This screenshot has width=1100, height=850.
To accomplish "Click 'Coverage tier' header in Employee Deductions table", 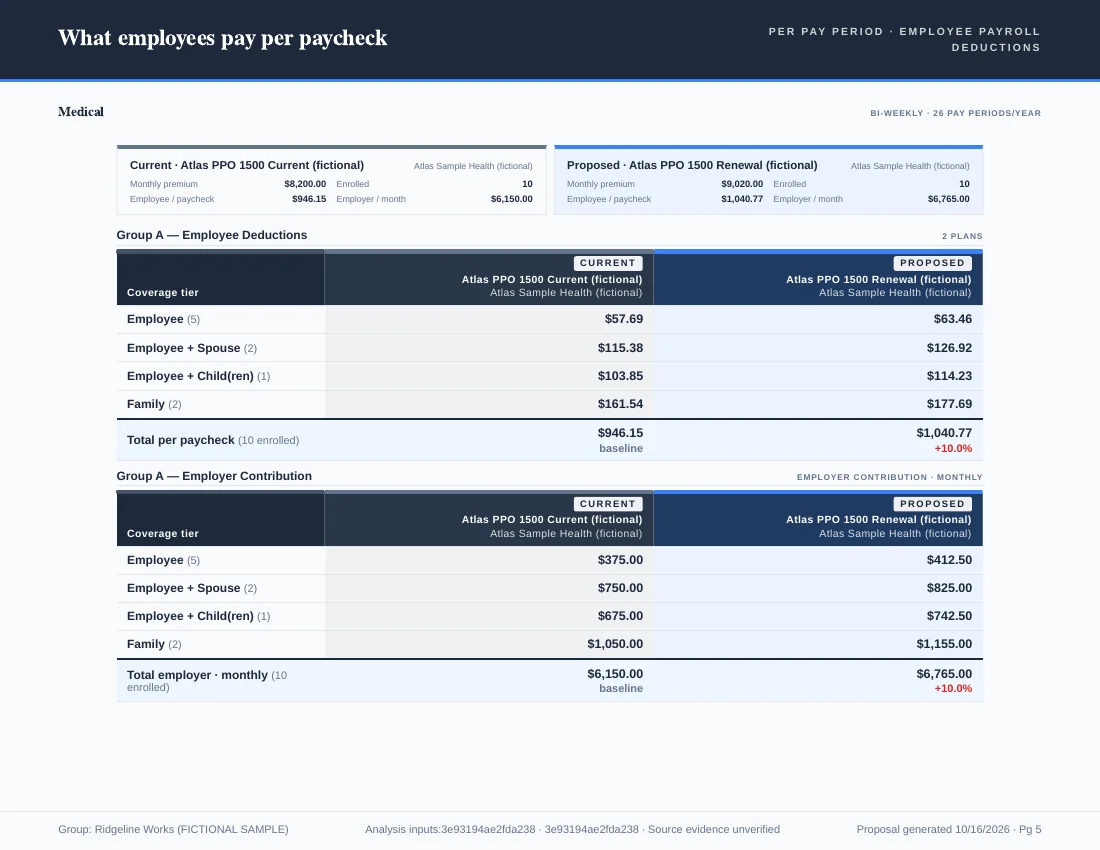I will [163, 293].
